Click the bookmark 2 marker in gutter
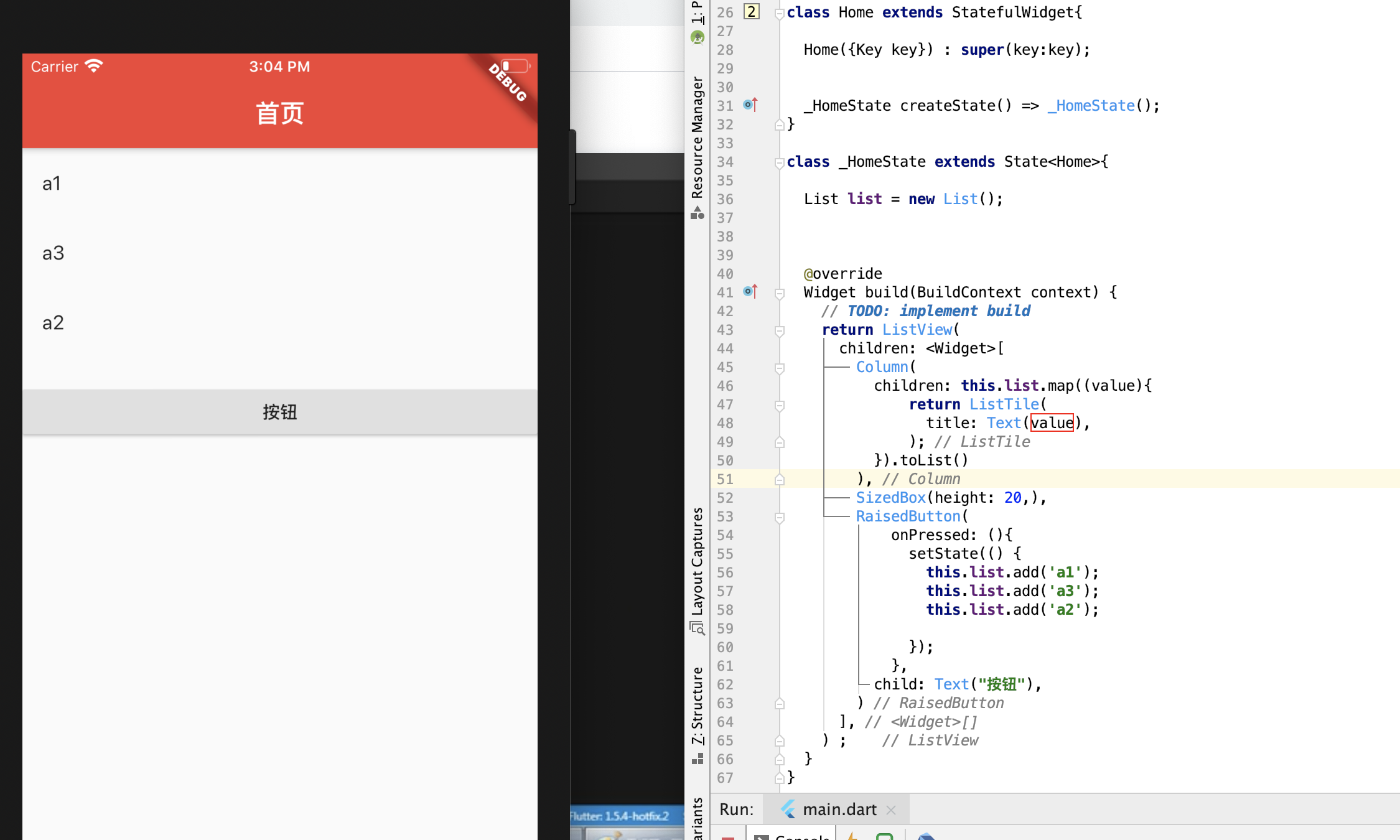 752,12
